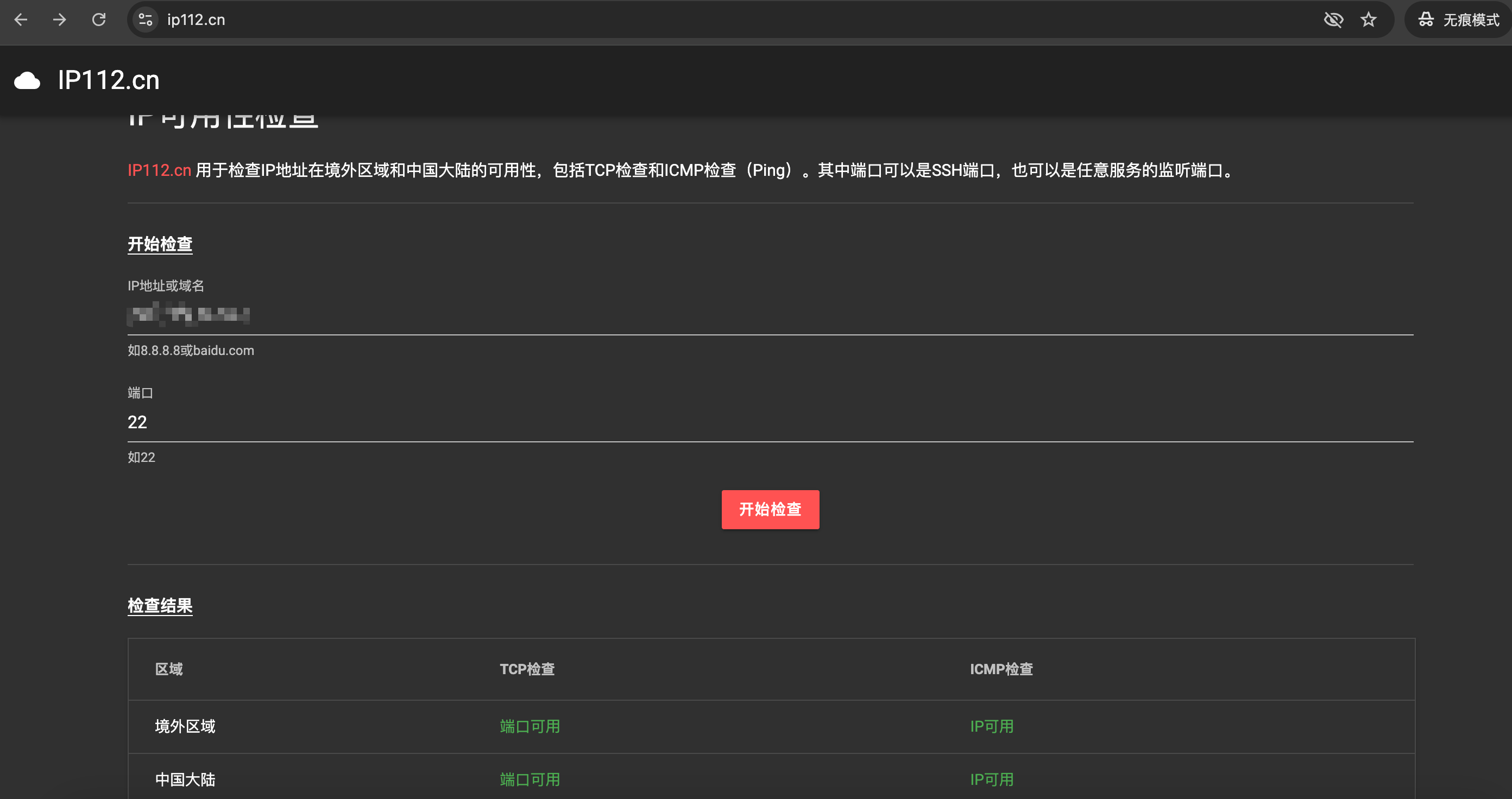Click the 检查结果 section heading
This screenshot has height=799, width=1512.
[x=160, y=605]
